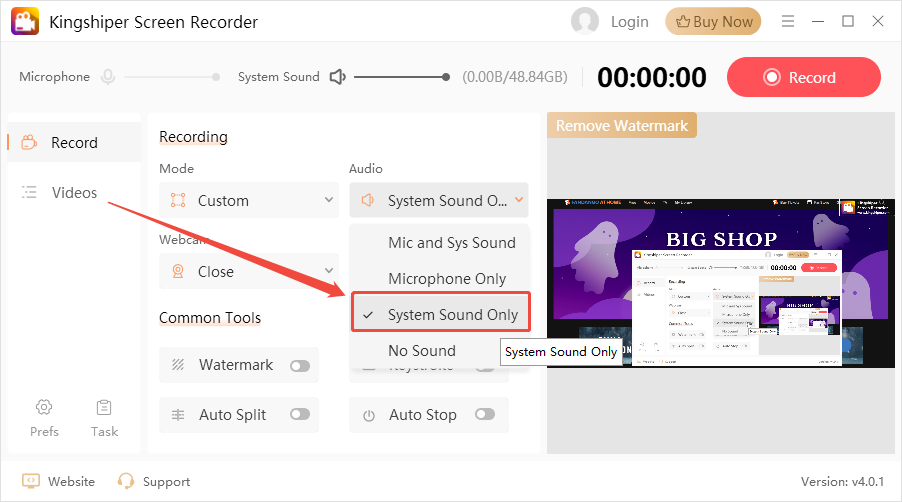This screenshot has height=502, width=902.
Task: Click the webcam icon beside Close
Action: [x=178, y=271]
